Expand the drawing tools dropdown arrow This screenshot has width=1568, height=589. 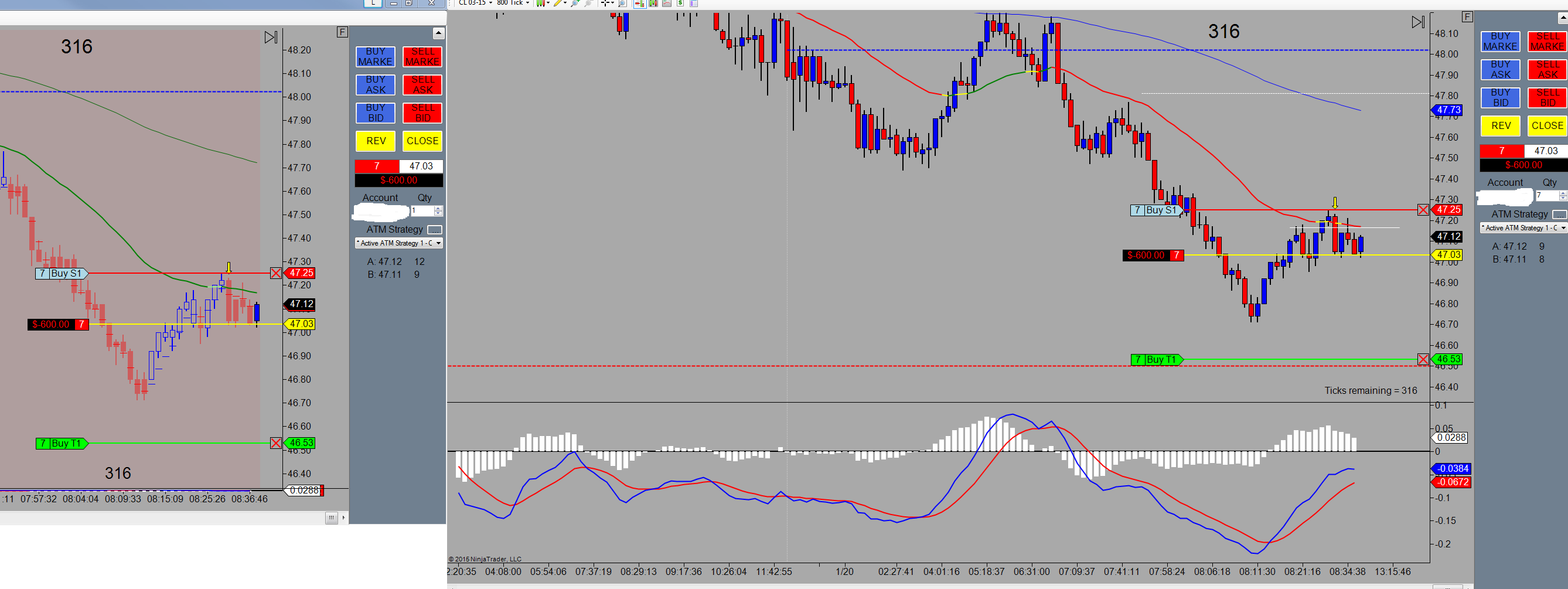[x=565, y=3]
